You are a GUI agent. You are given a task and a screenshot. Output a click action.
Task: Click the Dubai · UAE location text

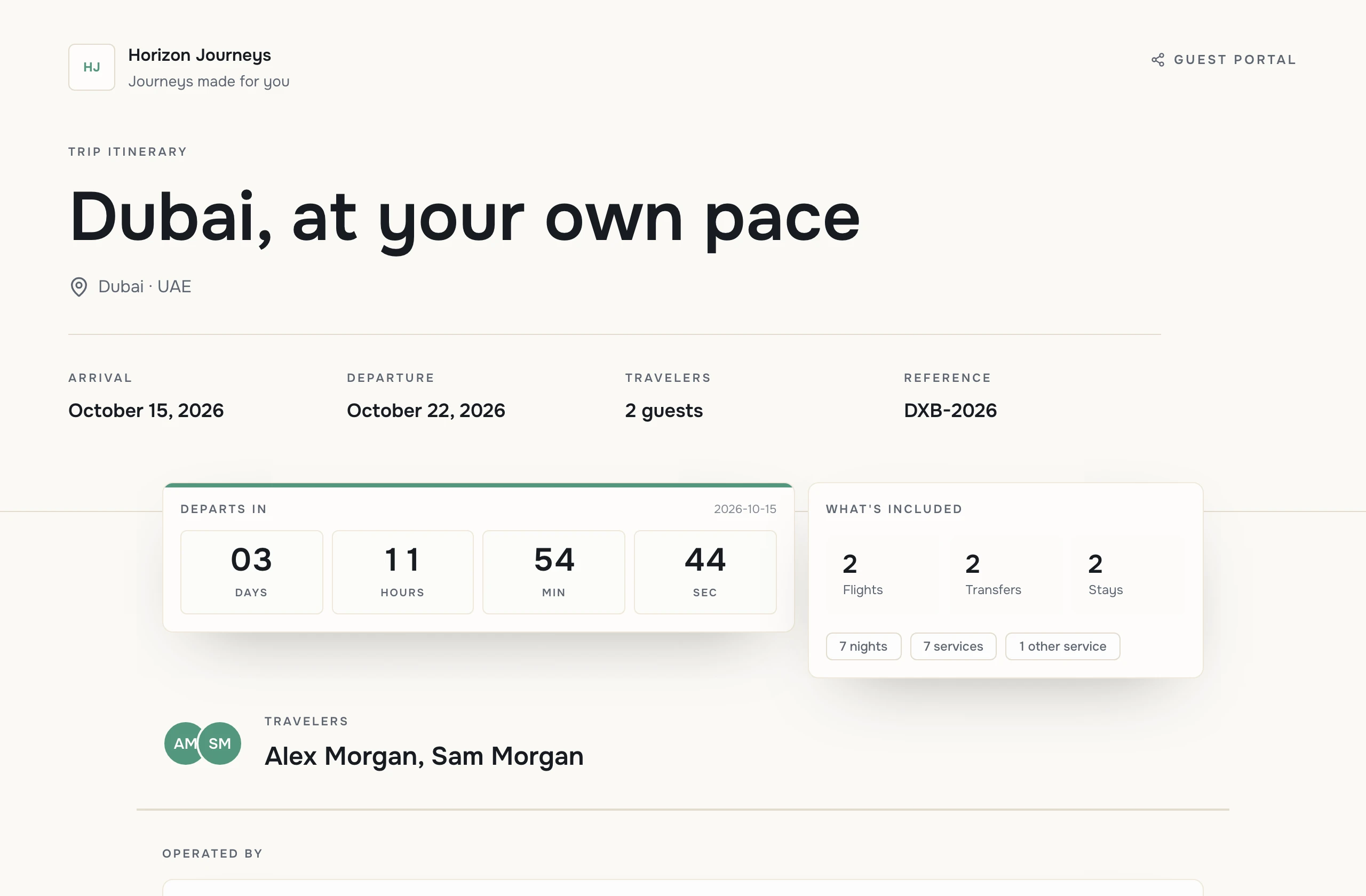coord(145,286)
